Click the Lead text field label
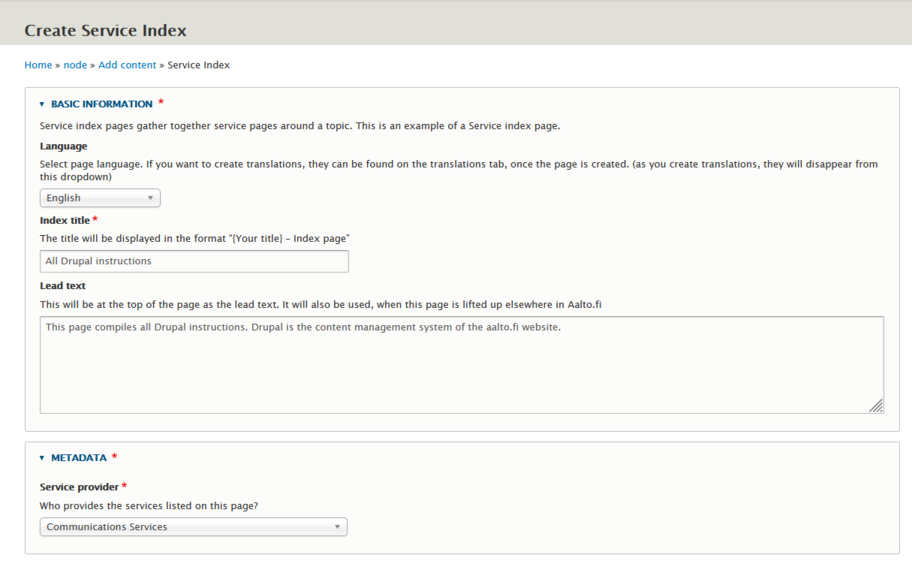The height and width of the screenshot is (564, 912). coord(62,286)
